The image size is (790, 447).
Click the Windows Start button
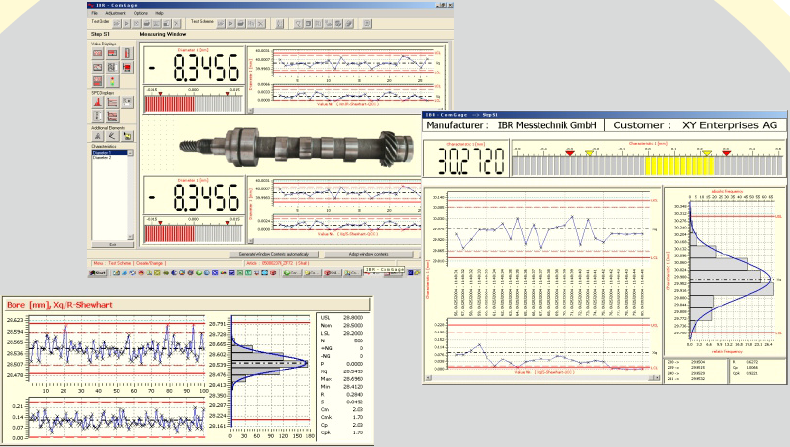[98, 273]
